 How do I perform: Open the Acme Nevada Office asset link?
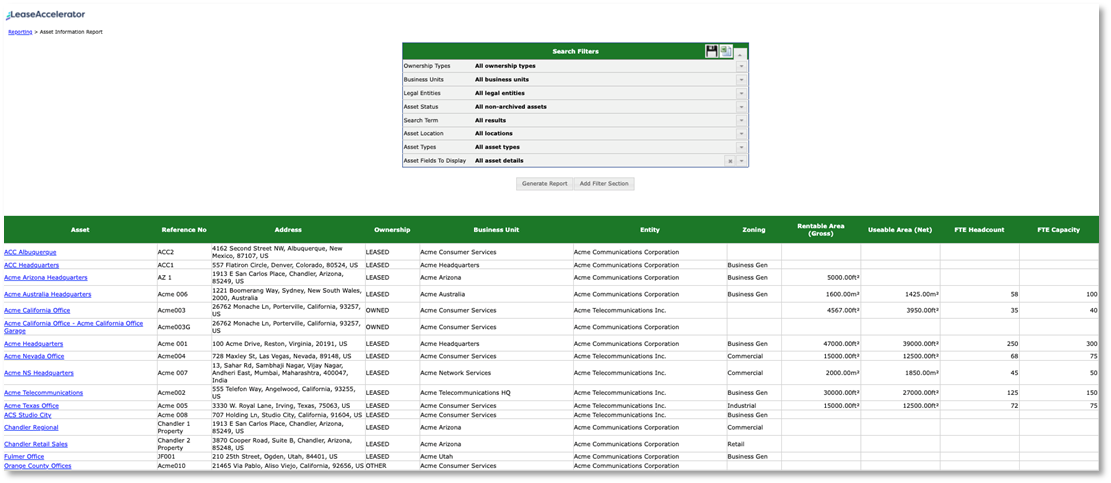34,356
